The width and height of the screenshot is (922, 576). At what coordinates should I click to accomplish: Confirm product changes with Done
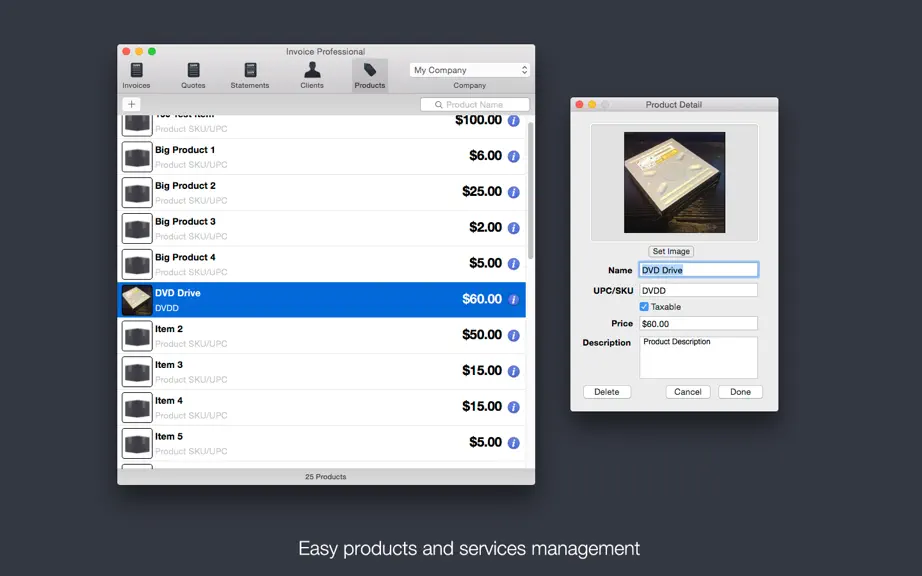coord(740,392)
